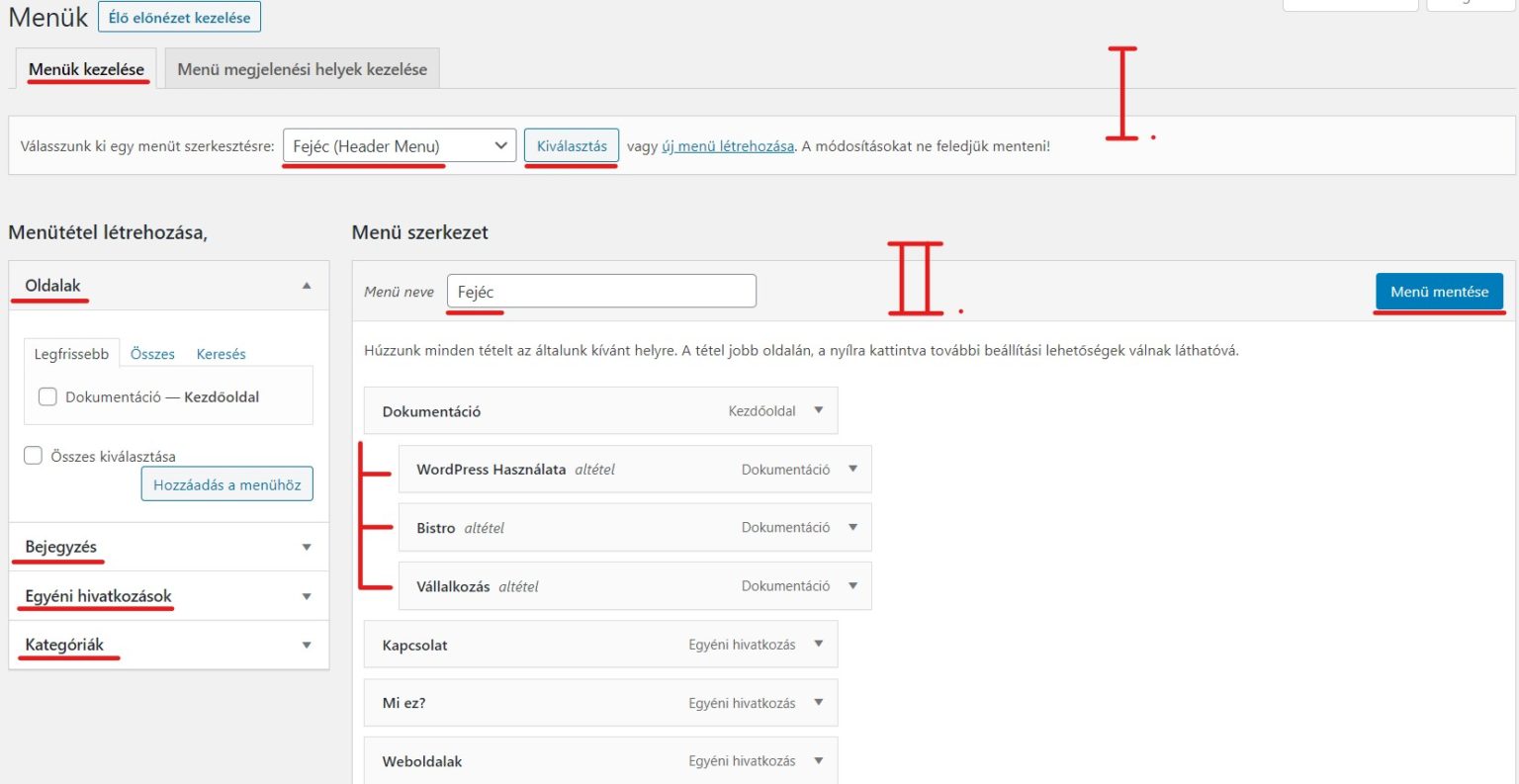Image resolution: width=1519 pixels, height=784 pixels.
Task: Check the Dokumentáció — Kezdőoldal checkbox
Action: (47, 396)
